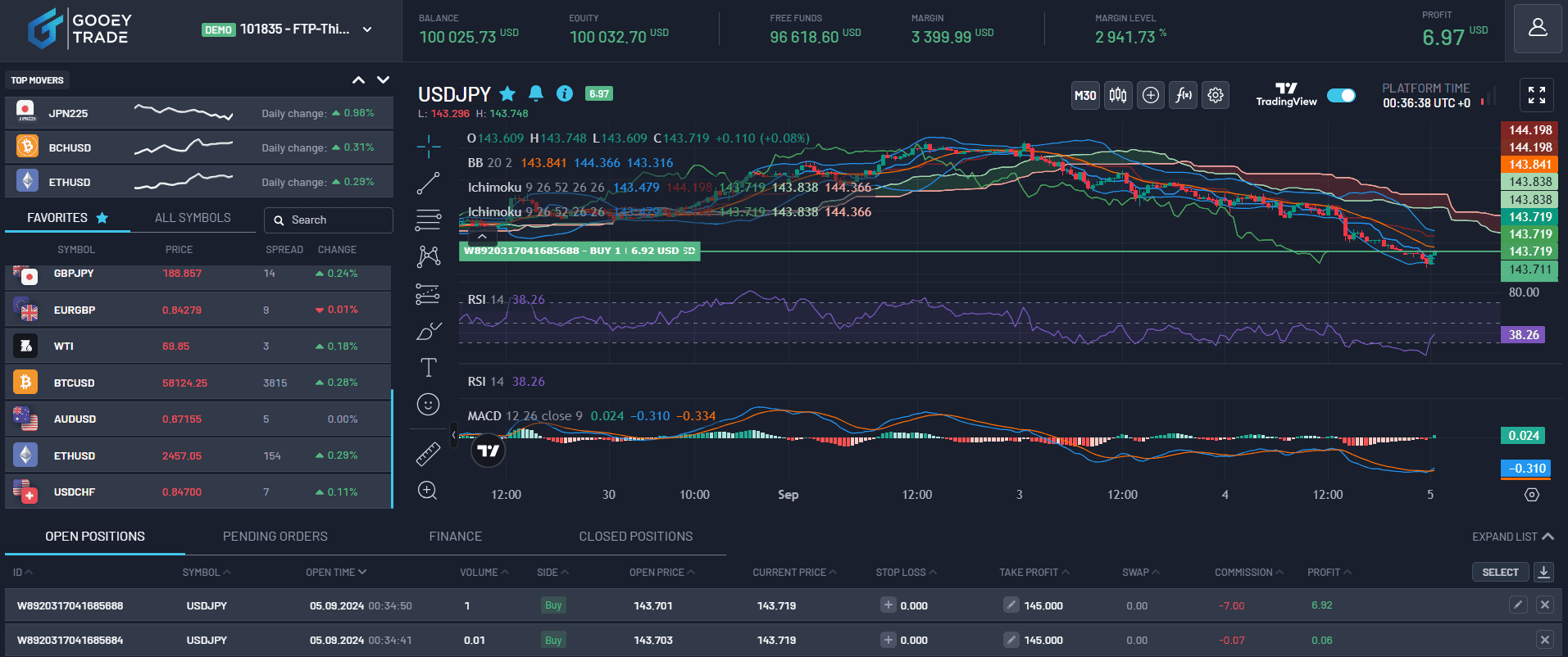Sort positions by Open Time
The image size is (1568, 657).
pyautogui.click(x=336, y=572)
